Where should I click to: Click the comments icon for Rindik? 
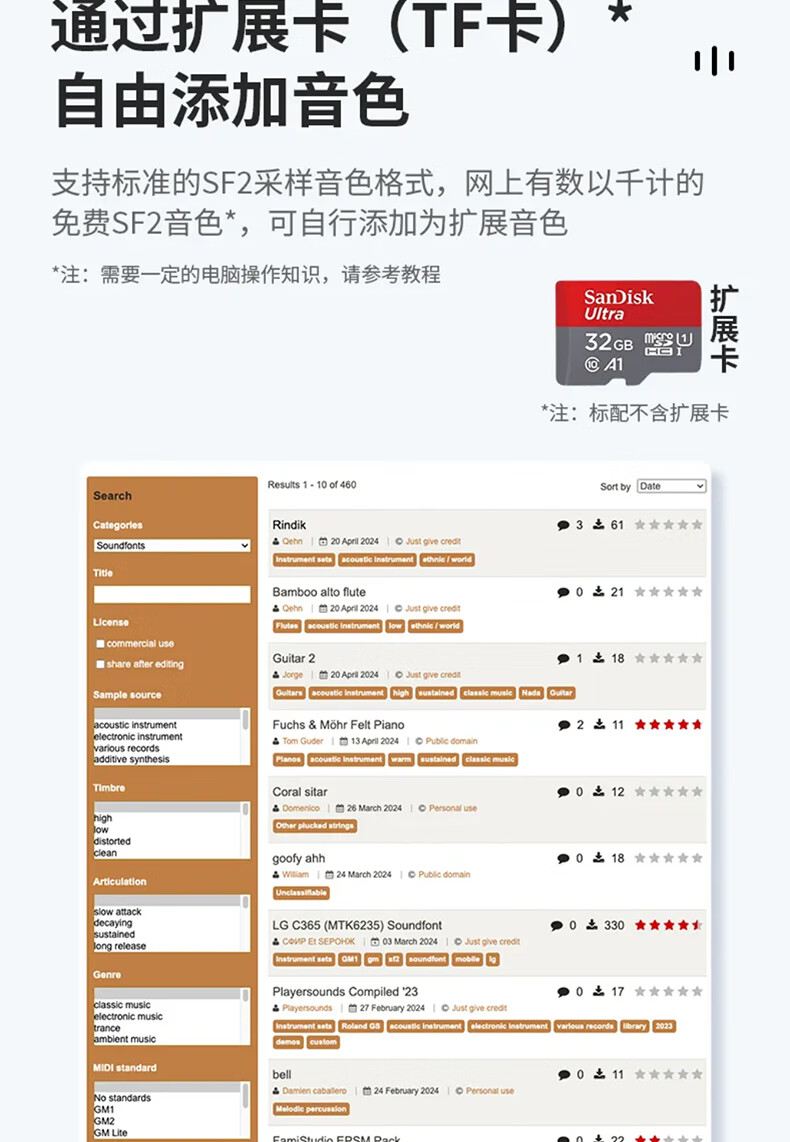pos(563,525)
